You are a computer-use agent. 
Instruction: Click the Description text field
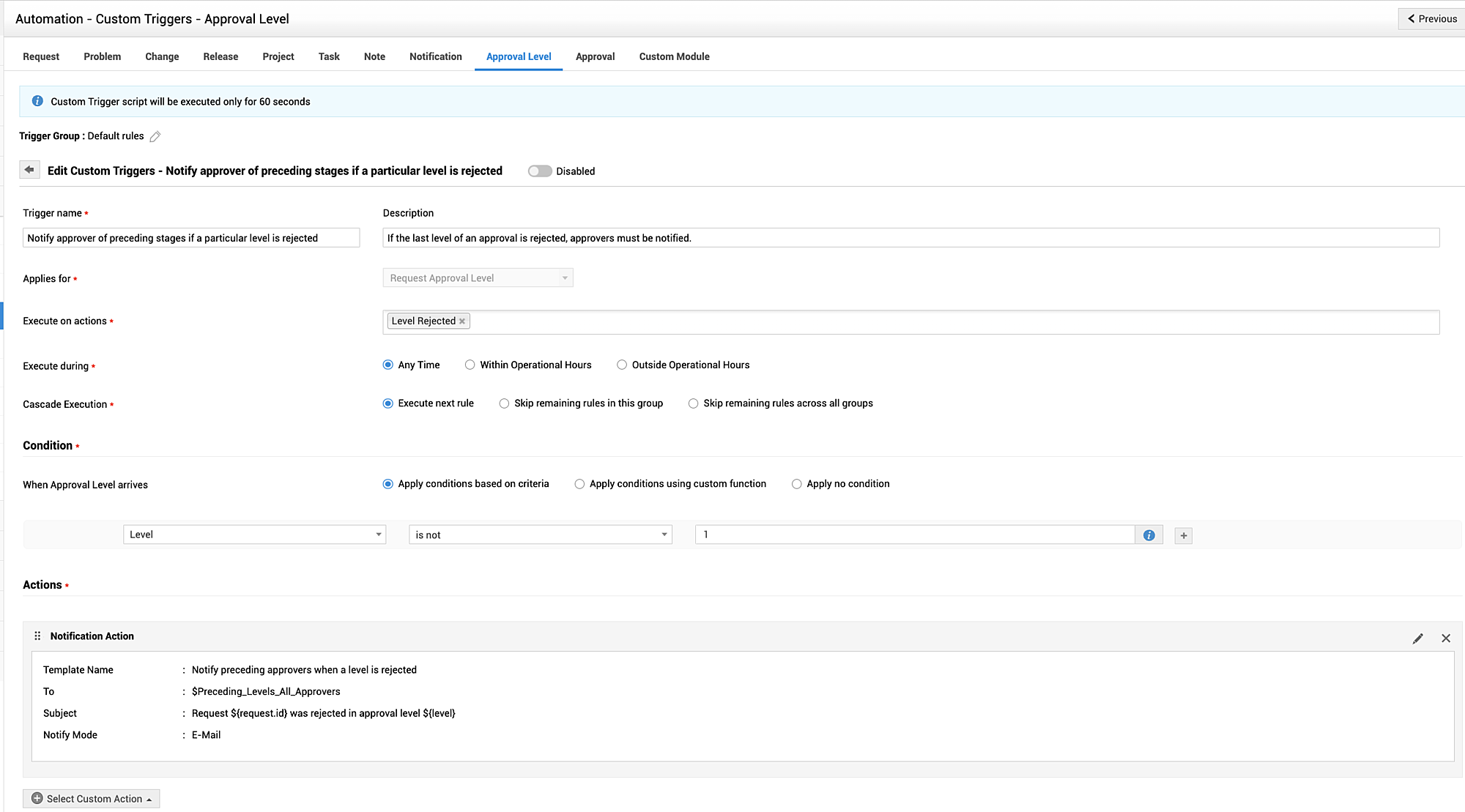pos(910,238)
